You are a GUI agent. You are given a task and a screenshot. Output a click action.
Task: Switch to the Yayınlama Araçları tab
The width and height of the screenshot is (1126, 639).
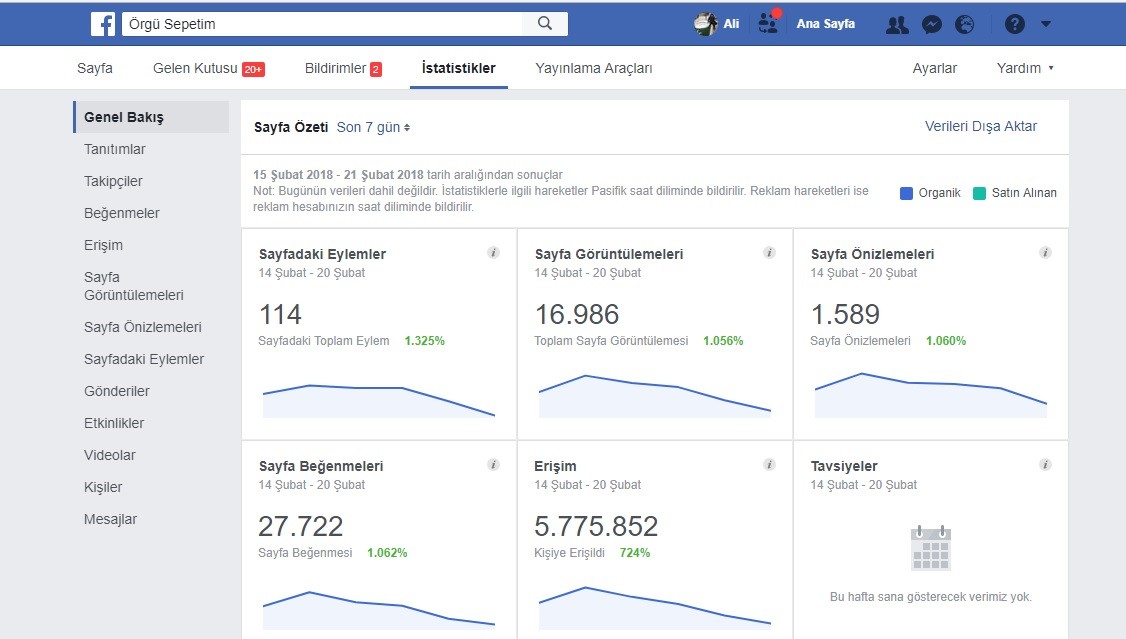pos(594,68)
